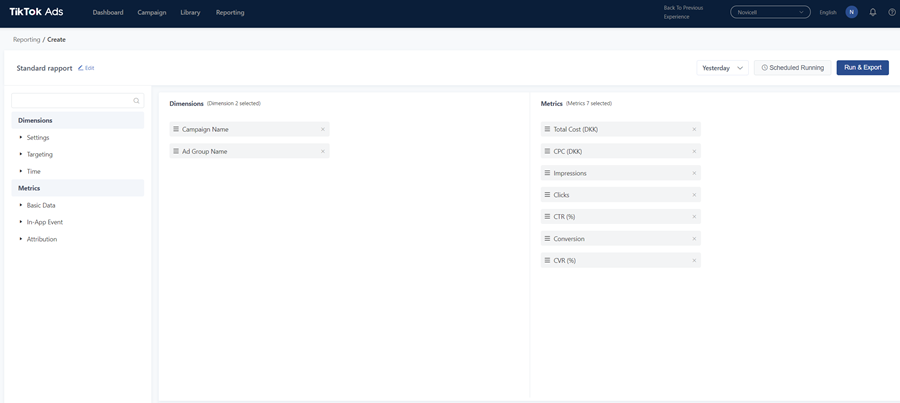Remove the CVR (%) metric
The width and height of the screenshot is (900, 403).
click(694, 260)
